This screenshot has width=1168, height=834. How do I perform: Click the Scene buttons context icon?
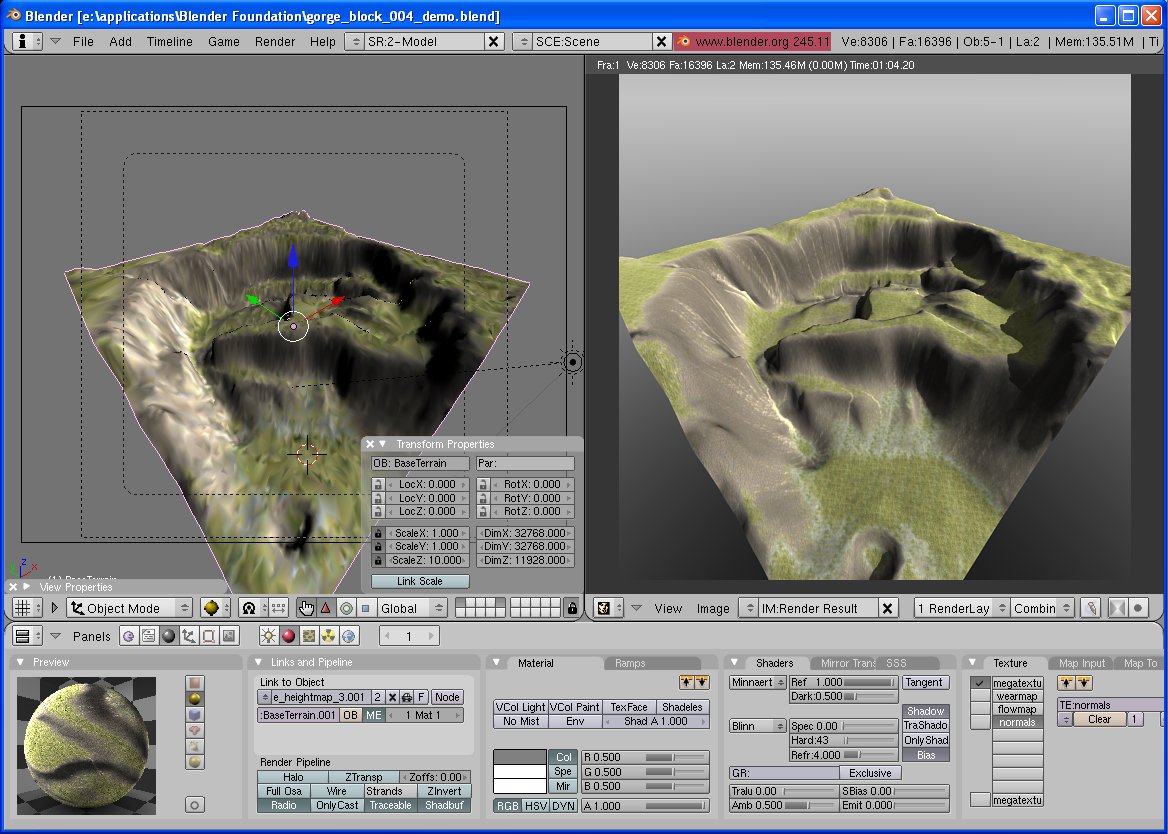tap(229, 636)
